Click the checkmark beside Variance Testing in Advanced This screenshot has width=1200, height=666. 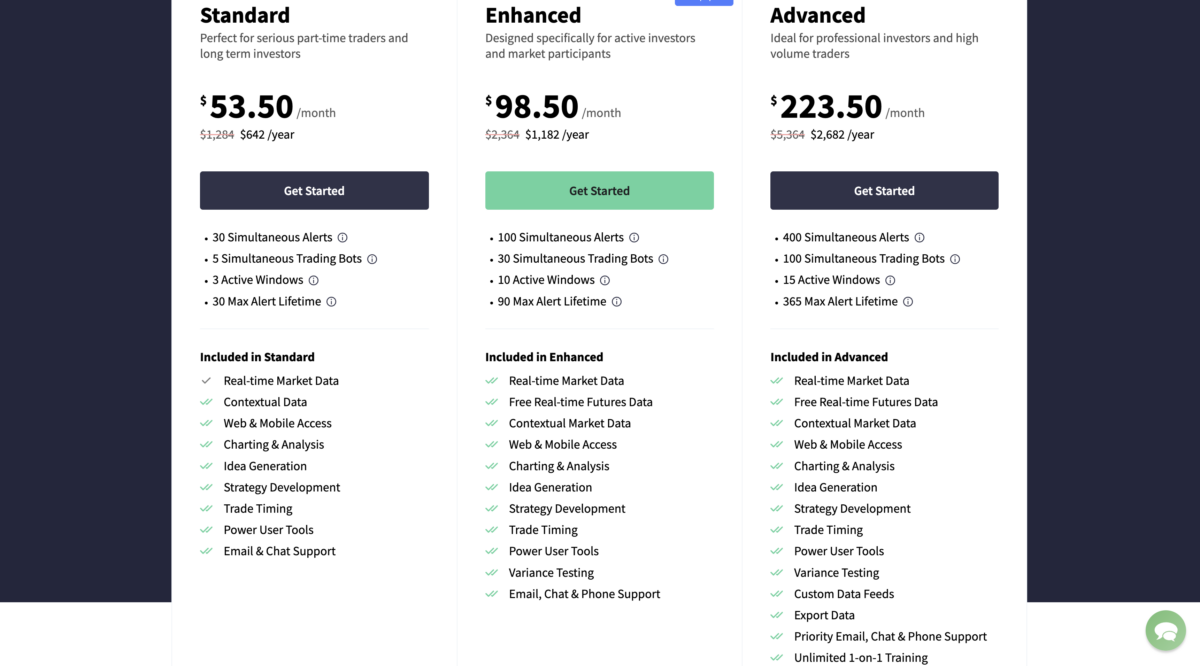[777, 572]
